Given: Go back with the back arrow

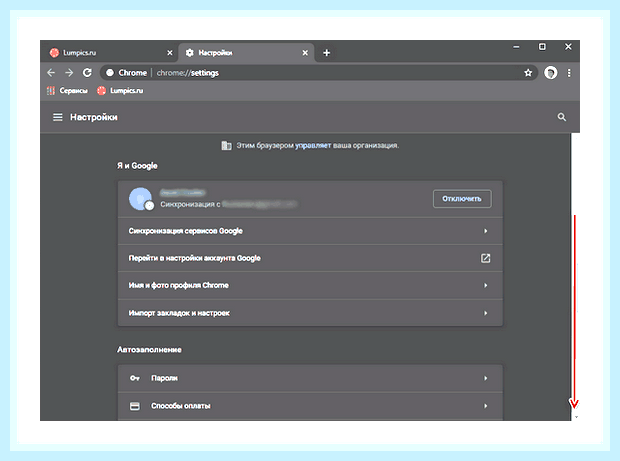Looking at the screenshot, I should (x=51, y=73).
